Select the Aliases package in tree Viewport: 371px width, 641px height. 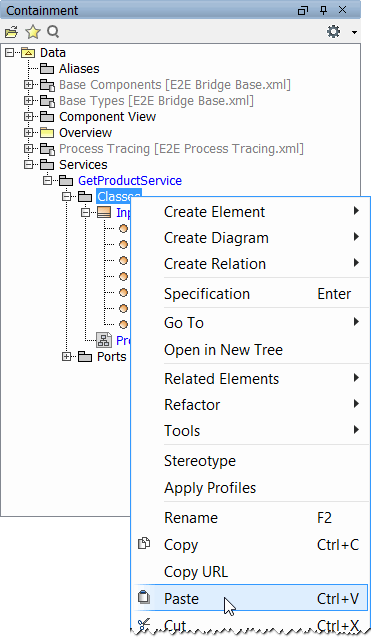(x=79, y=69)
